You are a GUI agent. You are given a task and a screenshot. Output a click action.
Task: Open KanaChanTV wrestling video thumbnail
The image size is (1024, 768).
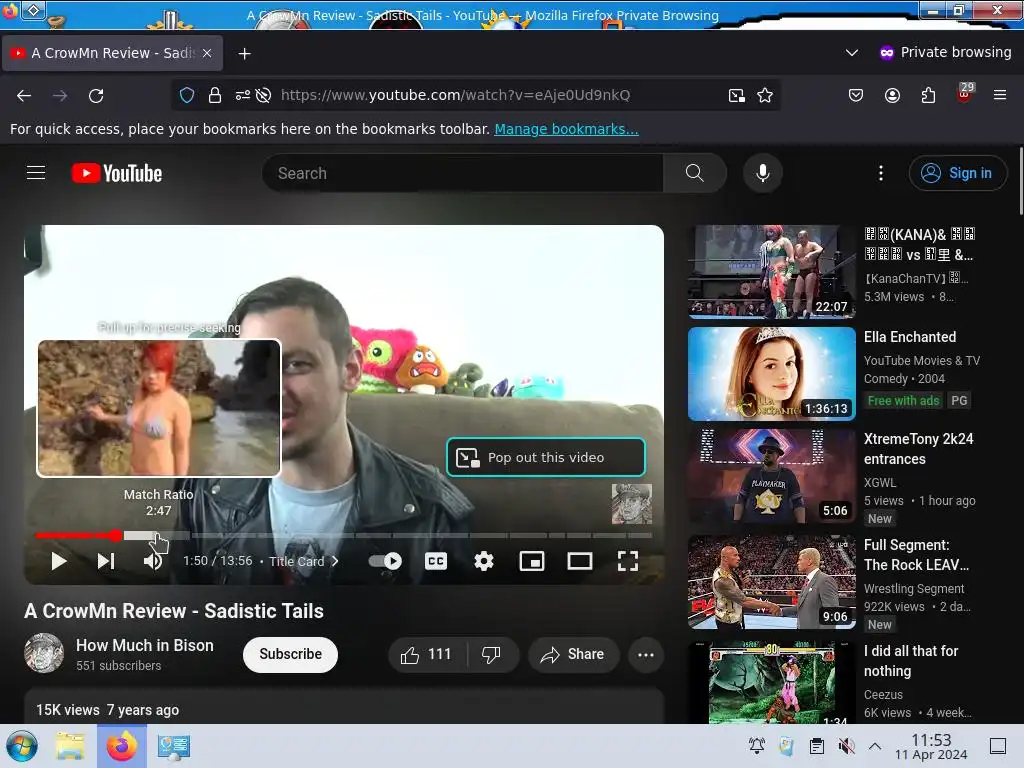tap(771, 271)
